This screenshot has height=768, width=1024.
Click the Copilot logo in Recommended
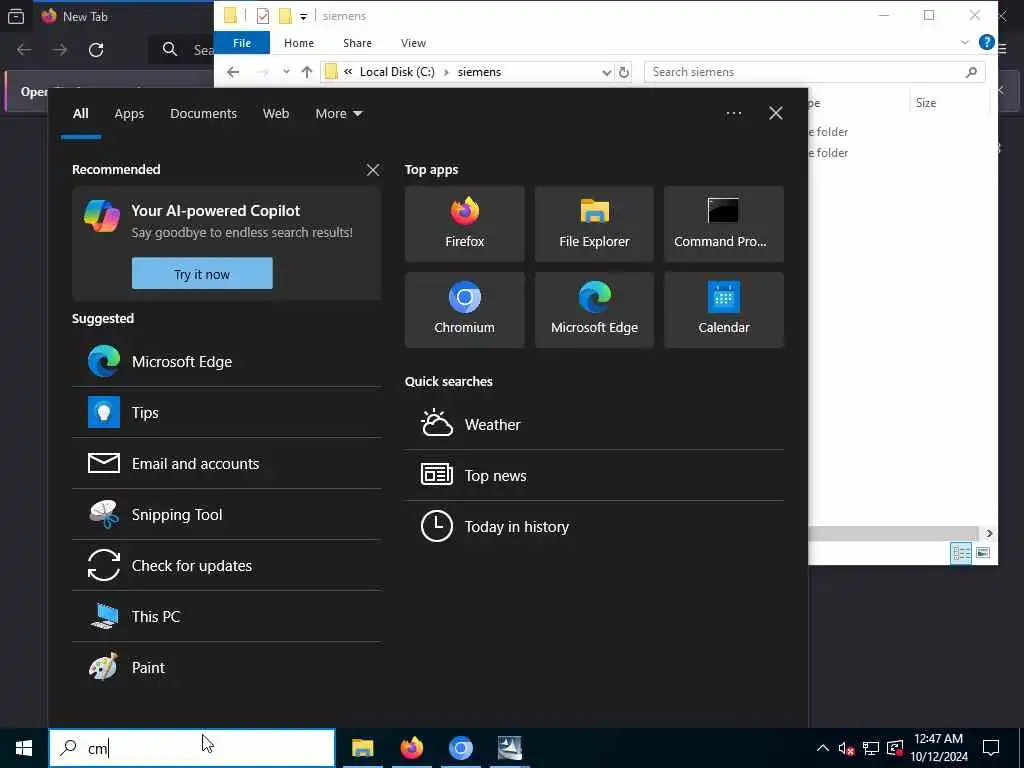click(102, 216)
